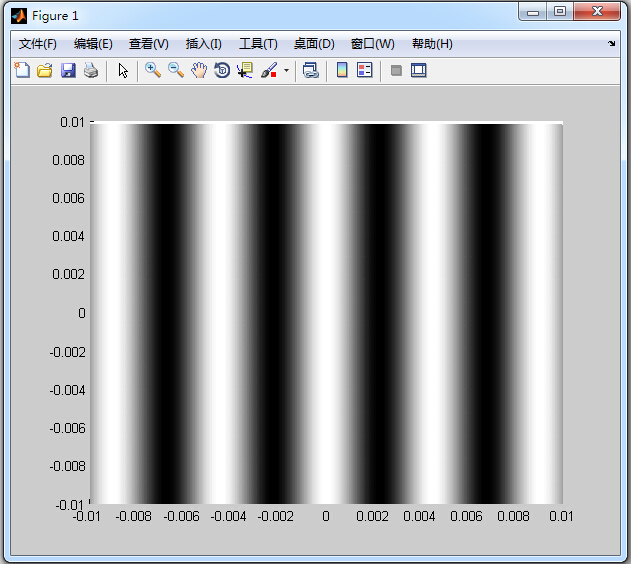Hide plot tools with gray square icon
Image resolution: width=631 pixels, height=564 pixels.
396,71
